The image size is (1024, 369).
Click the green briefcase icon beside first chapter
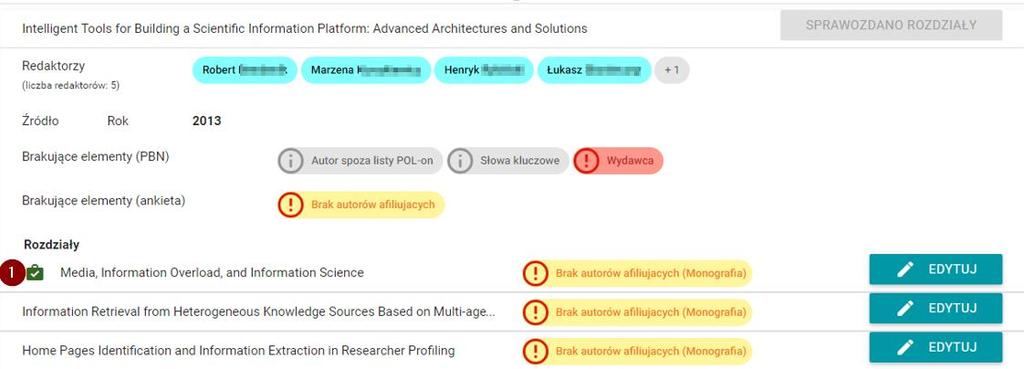point(35,273)
